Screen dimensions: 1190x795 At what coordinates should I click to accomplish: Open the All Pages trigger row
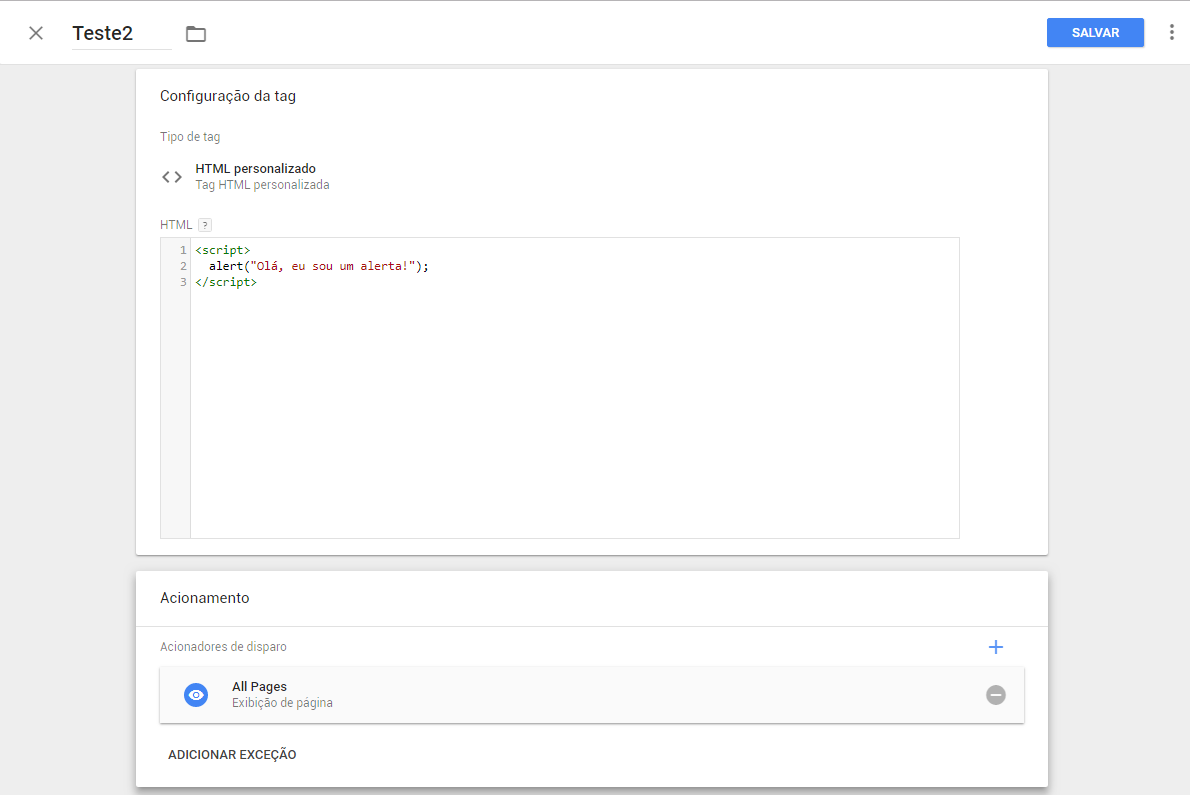click(592, 695)
